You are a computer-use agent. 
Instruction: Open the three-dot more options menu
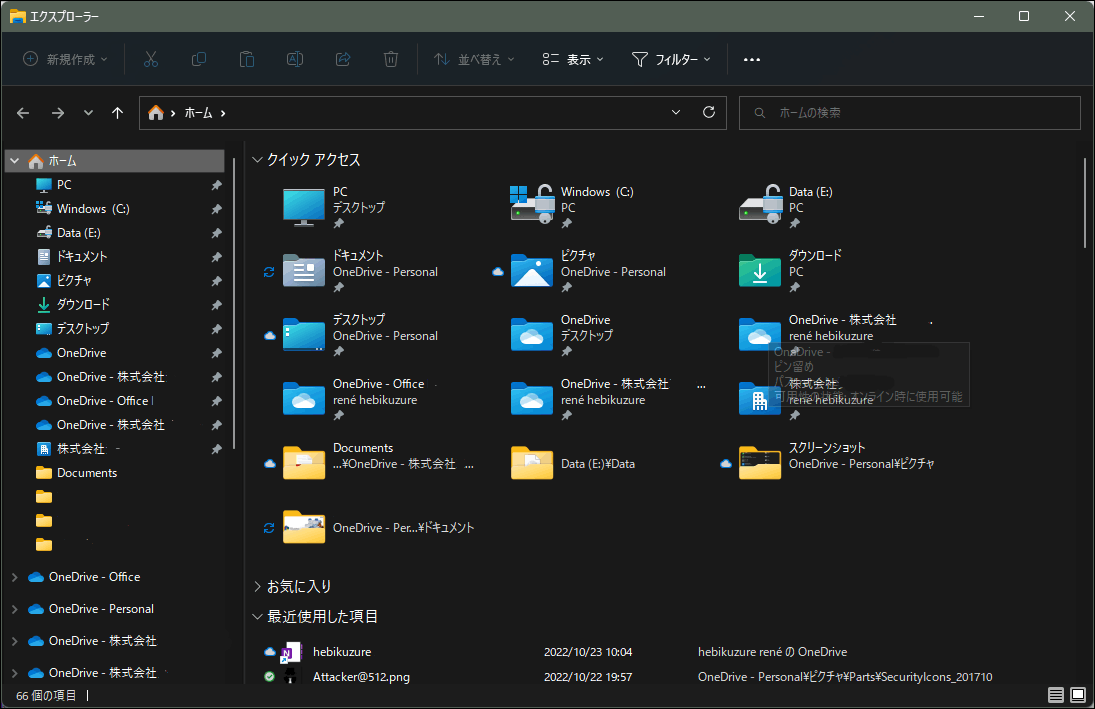(752, 59)
